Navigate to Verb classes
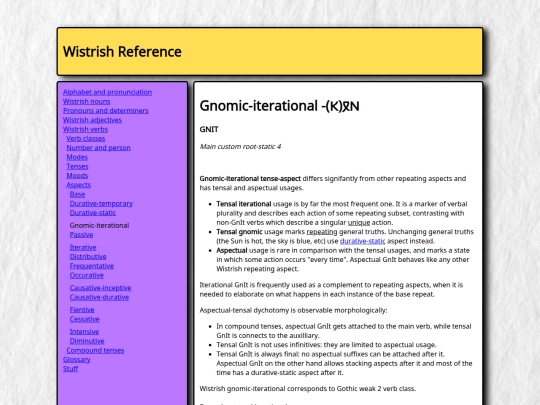540x405 pixels. click(x=86, y=139)
